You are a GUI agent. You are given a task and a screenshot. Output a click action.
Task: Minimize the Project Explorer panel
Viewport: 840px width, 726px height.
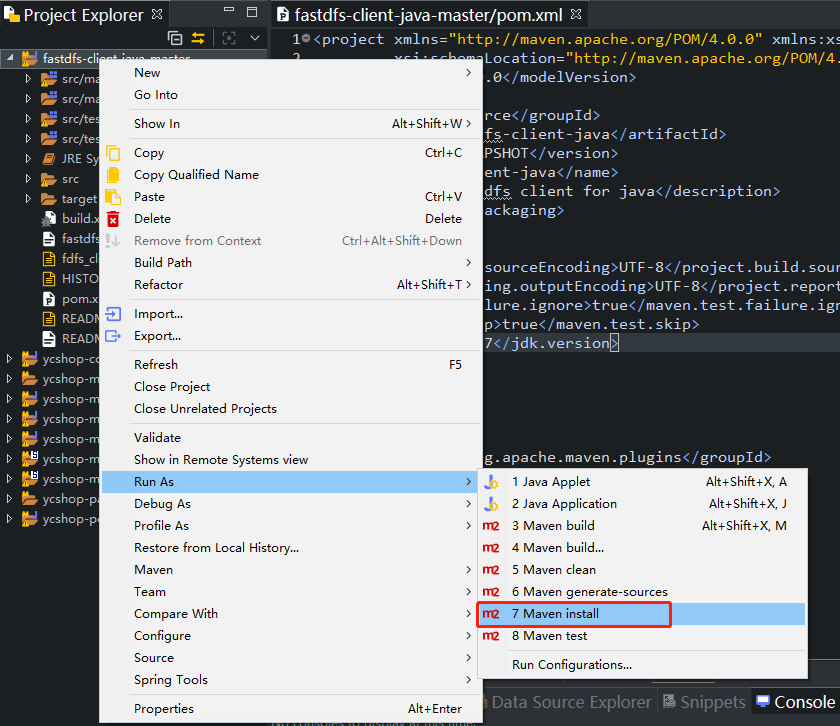(229, 10)
